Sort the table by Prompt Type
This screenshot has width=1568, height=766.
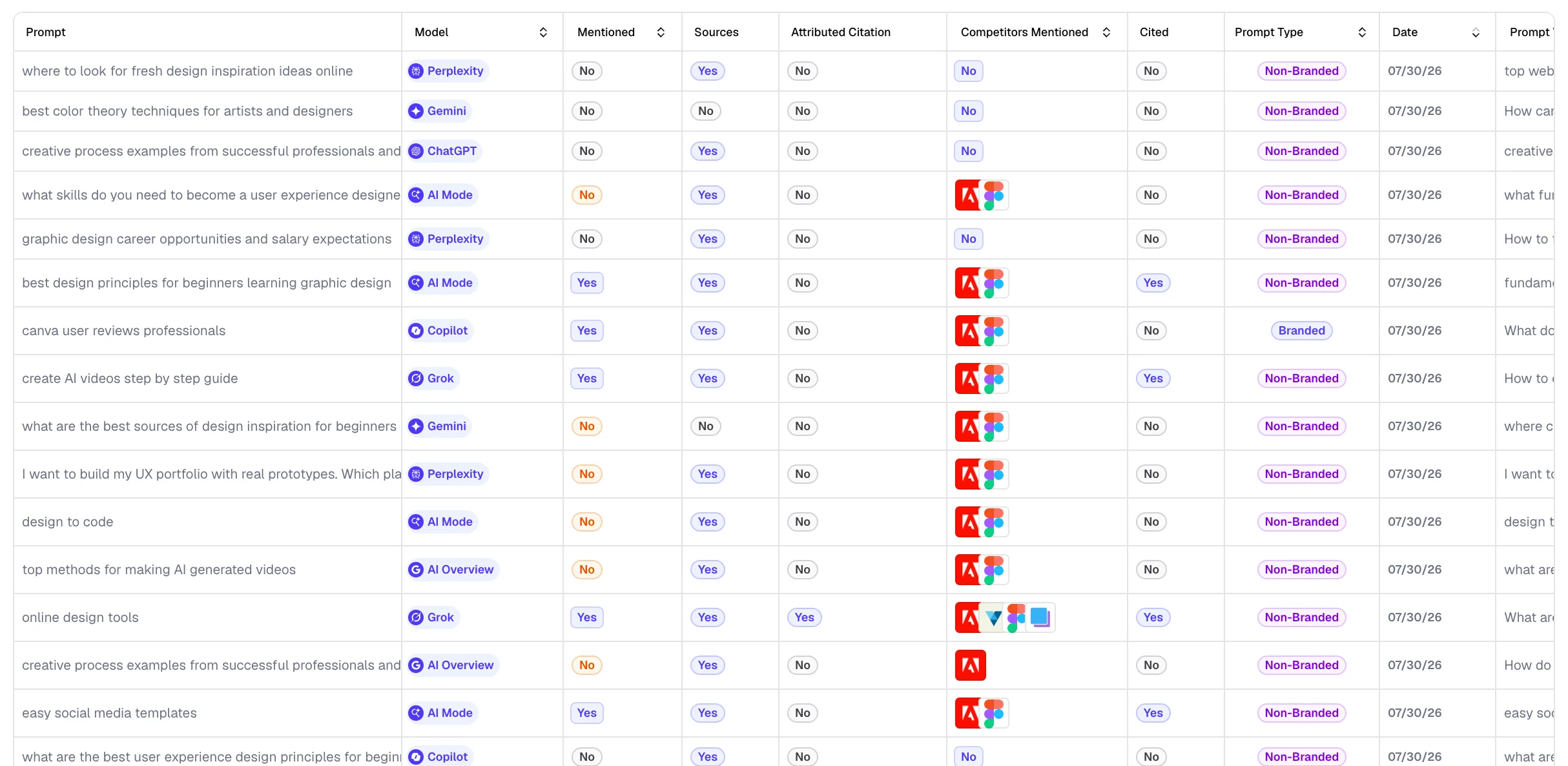coord(1362,32)
